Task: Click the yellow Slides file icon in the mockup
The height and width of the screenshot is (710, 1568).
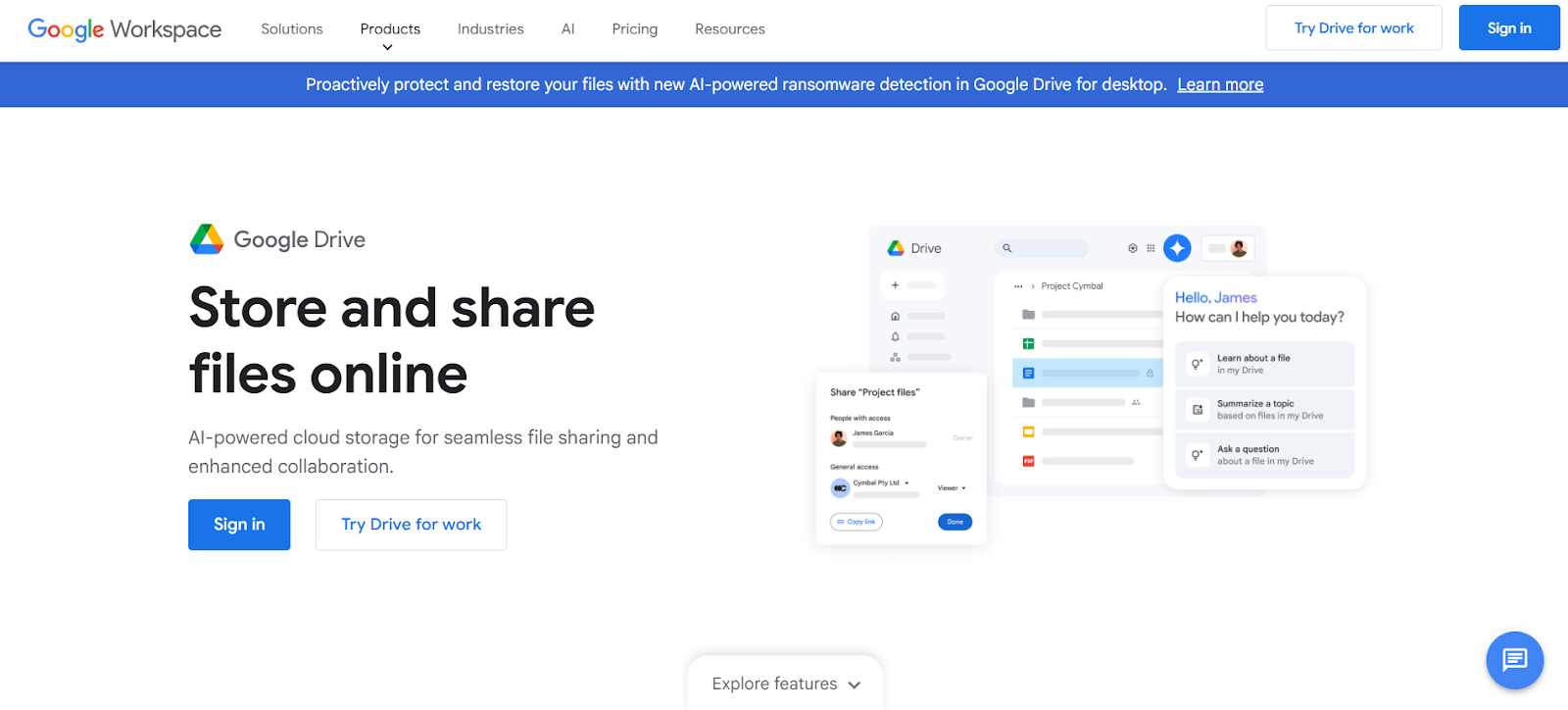Action: [1028, 431]
